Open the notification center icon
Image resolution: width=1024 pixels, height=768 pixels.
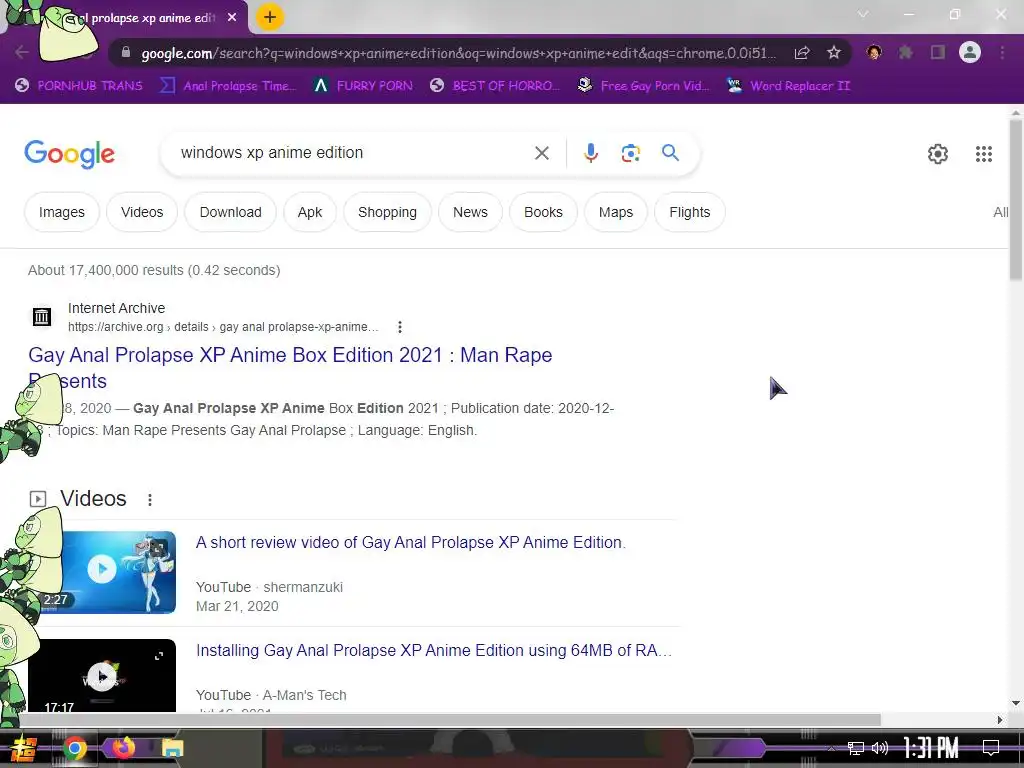coord(991,748)
